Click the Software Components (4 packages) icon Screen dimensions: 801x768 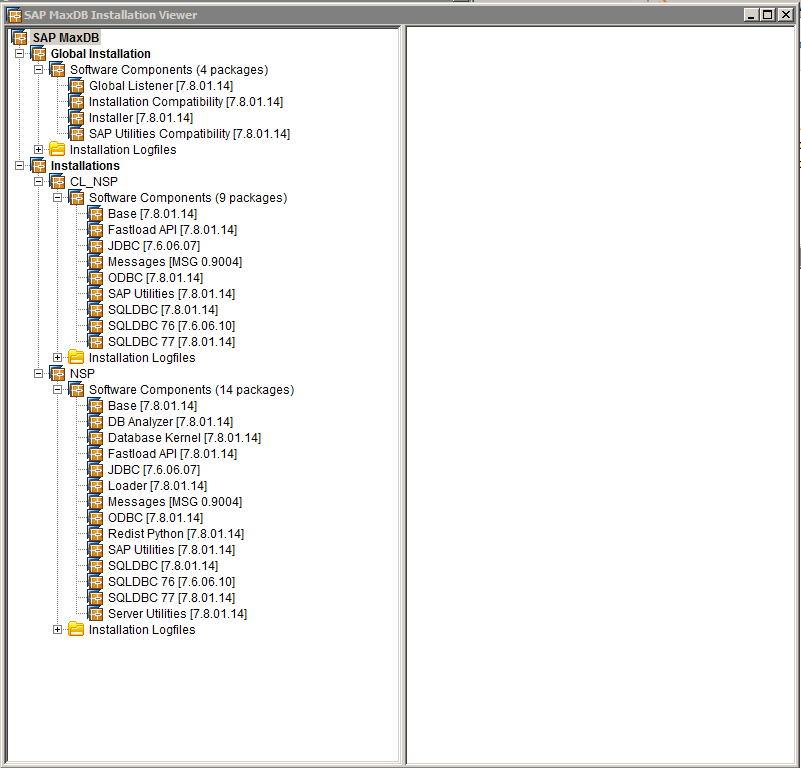coord(57,69)
